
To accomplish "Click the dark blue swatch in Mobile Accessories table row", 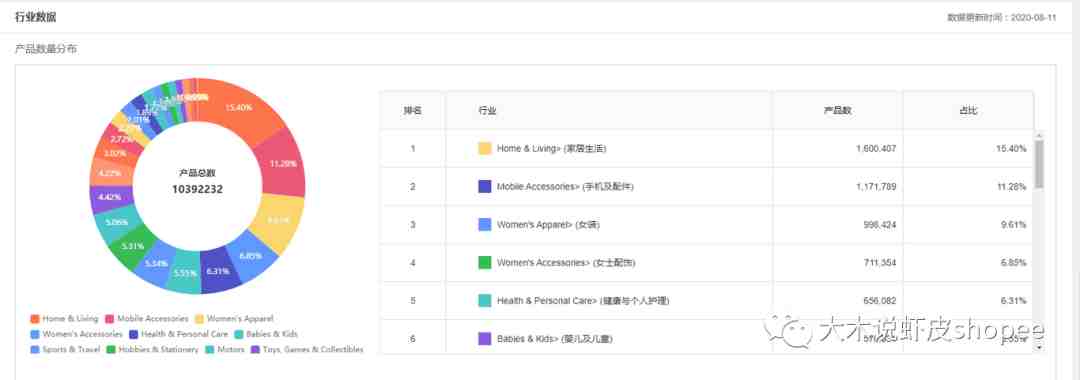I will tap(484, 187).
